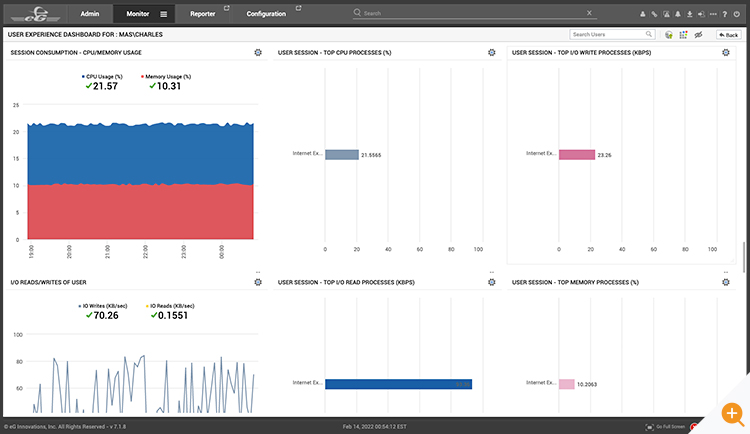Open the Monitor hamburger menu icon
The height and width of the screenshot is (434, 750).
tap(164, 14)
